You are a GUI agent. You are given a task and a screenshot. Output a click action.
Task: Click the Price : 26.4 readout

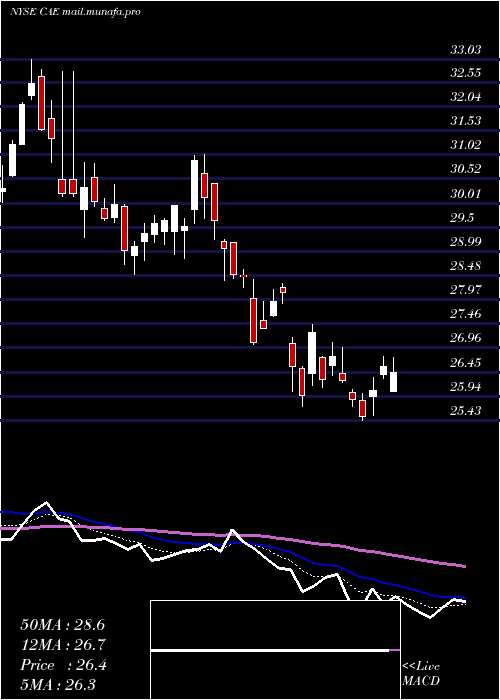tap(63, 665)
